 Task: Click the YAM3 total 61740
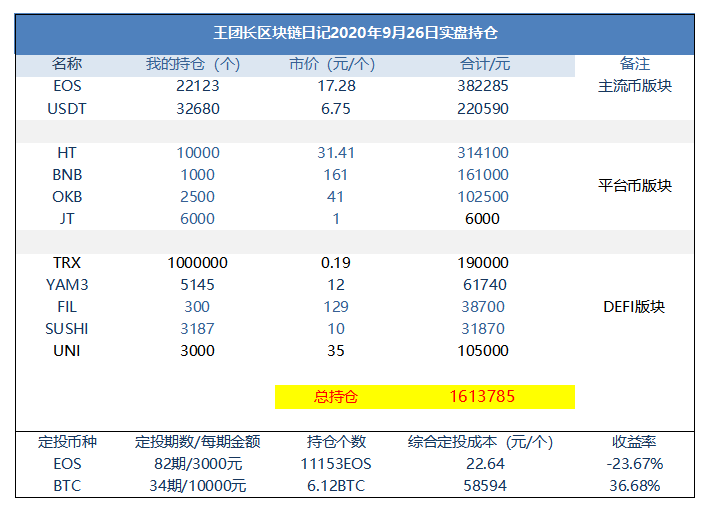pos(485,285)
